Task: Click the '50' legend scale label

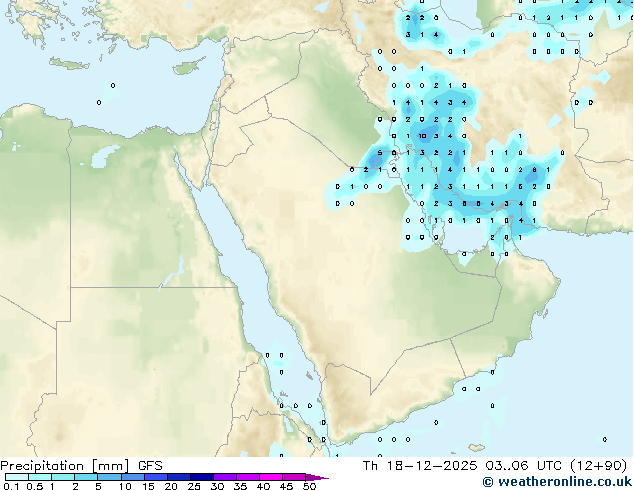Action: click(309, 486)
